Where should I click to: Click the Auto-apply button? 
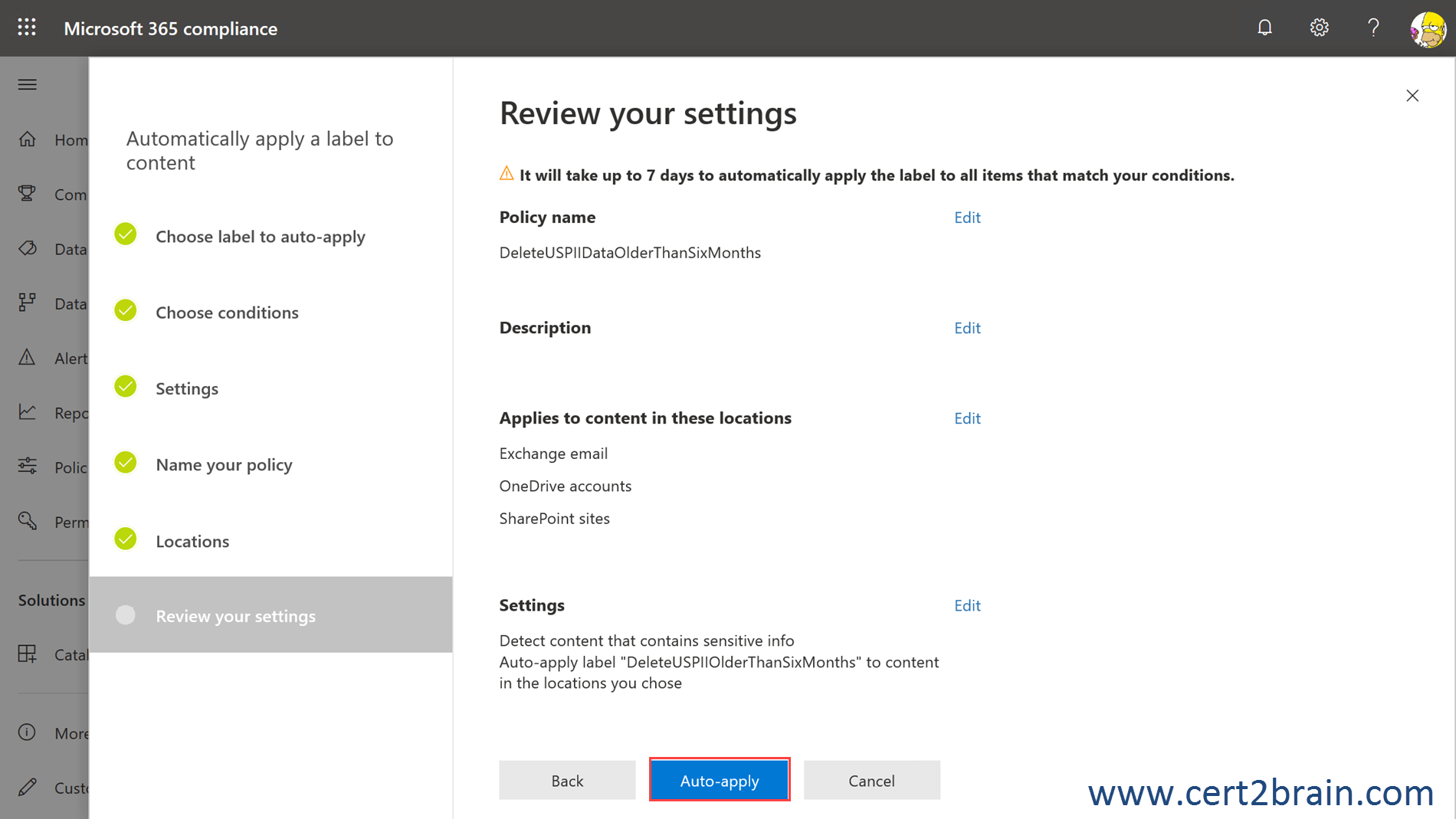[720, 780]
